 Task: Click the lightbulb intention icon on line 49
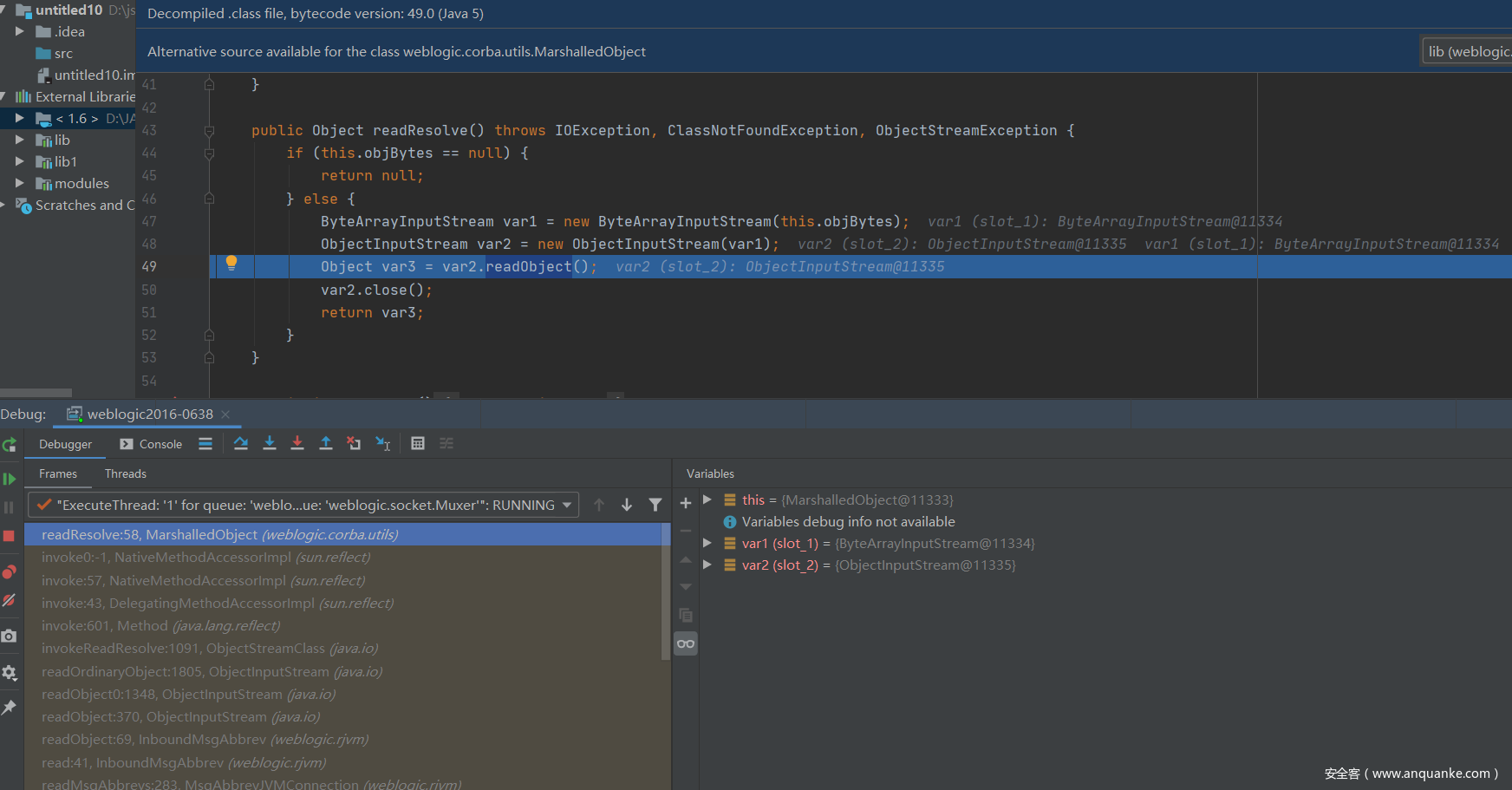231,263
